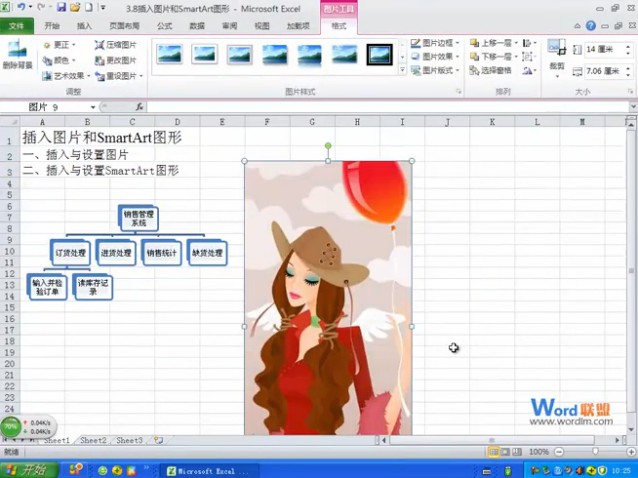Open Picture Border (图片边框) dropdown
Image resolution: width=638 pixels, height=478 pixels.
click(x=435, y=43)
